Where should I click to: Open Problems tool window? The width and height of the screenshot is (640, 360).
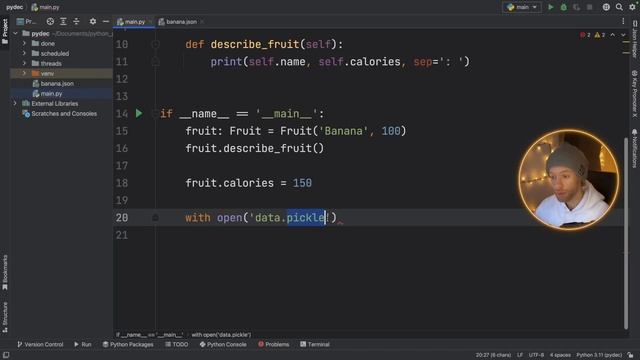[x=273, y=344]
